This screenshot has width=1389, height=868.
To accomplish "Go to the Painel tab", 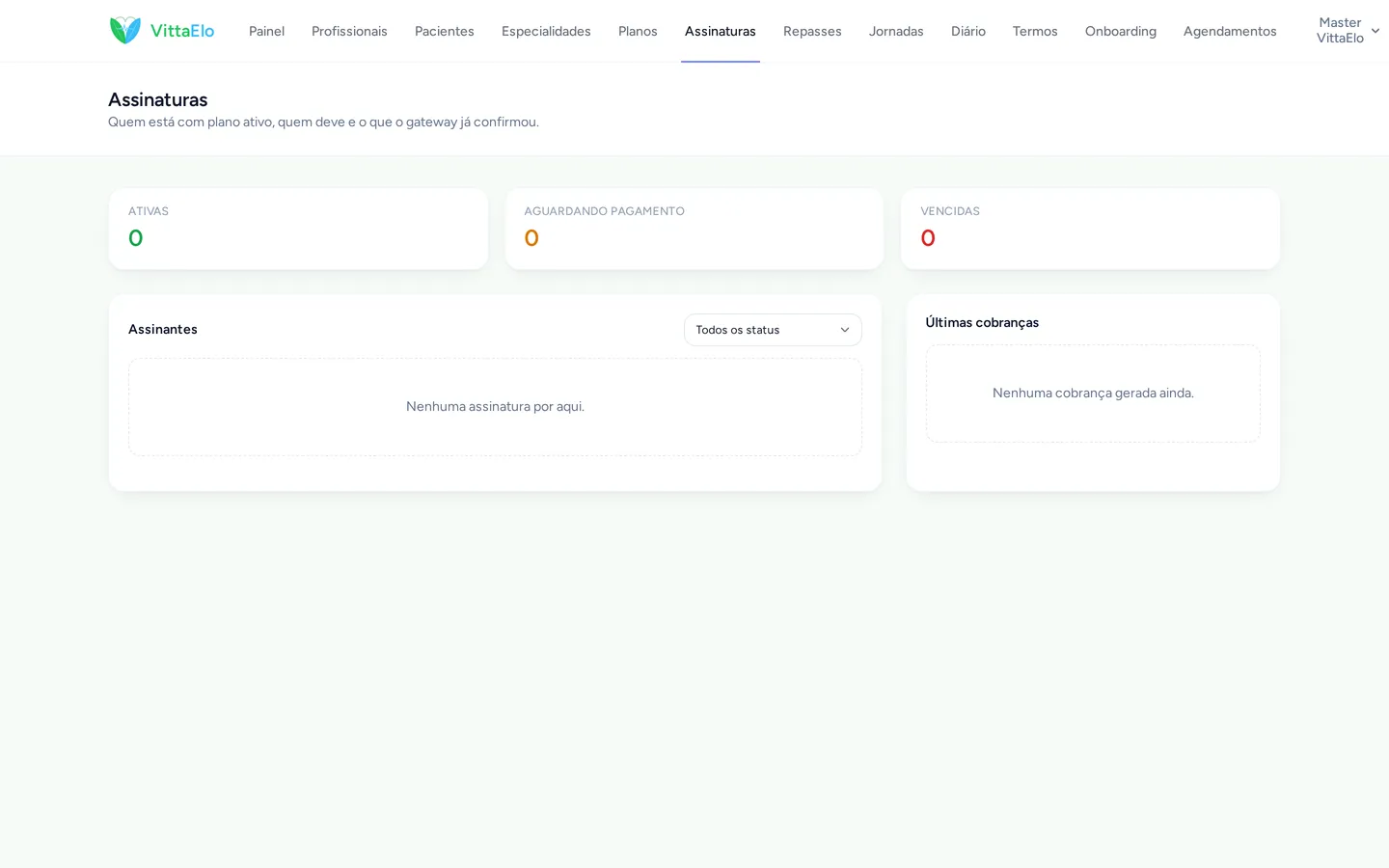I will (x=266, y=31).
